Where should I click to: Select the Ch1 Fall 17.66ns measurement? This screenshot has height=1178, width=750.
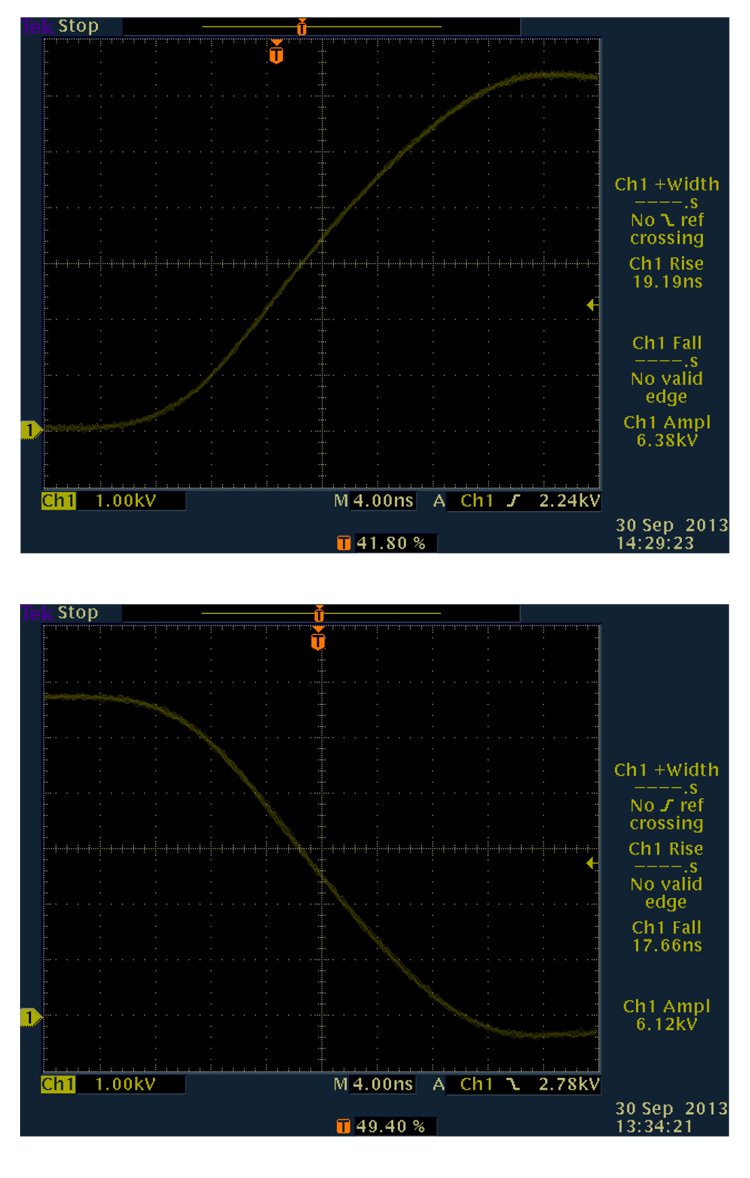point(666,937)
